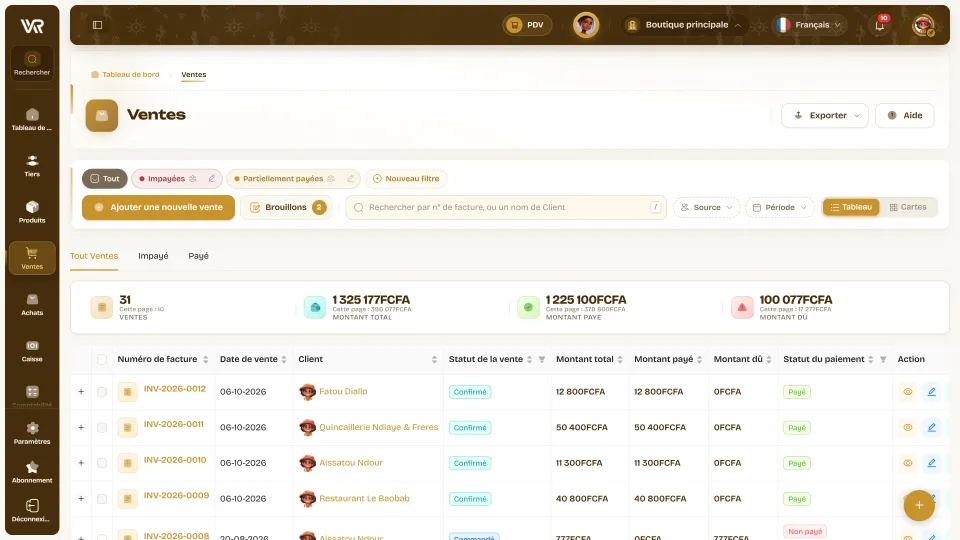Switch to the Impayé tab
Screen dimensions: 960x540
(x=153, y=256)
